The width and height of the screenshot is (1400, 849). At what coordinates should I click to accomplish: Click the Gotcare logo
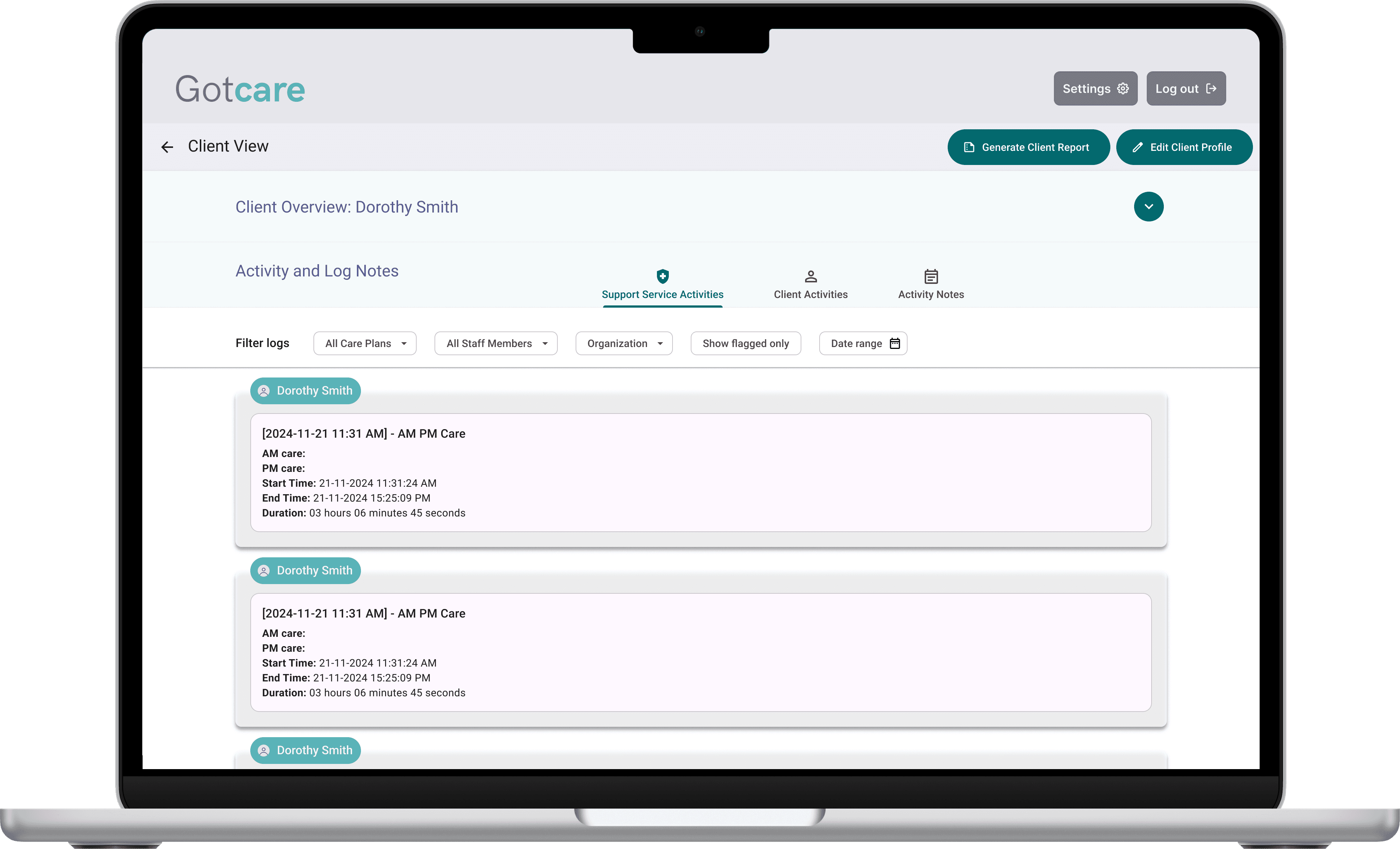pos(240,89)
